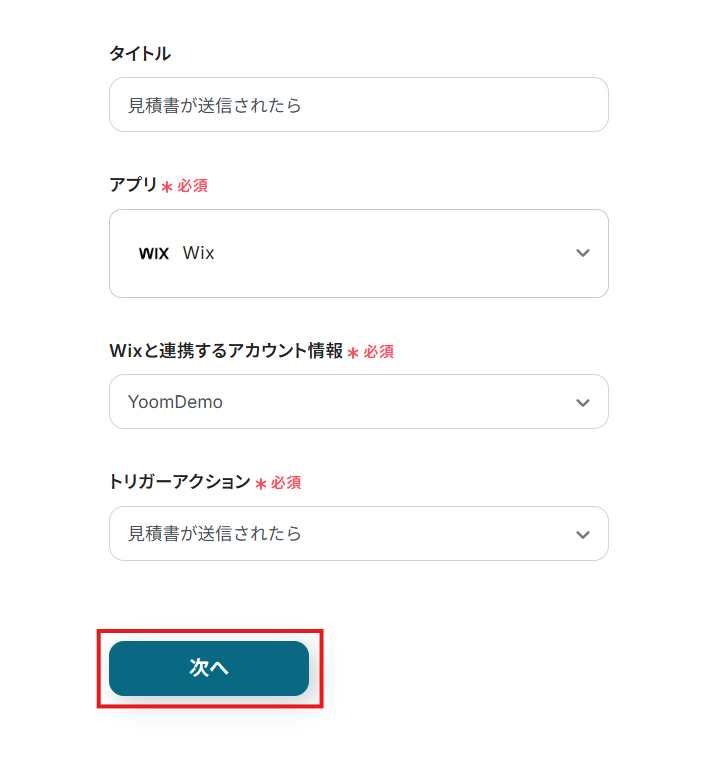The height and width of the screenshot is (782, 711).
Task: Click the 必須 marker beside アカウント情報
Action: click(379, 352)
